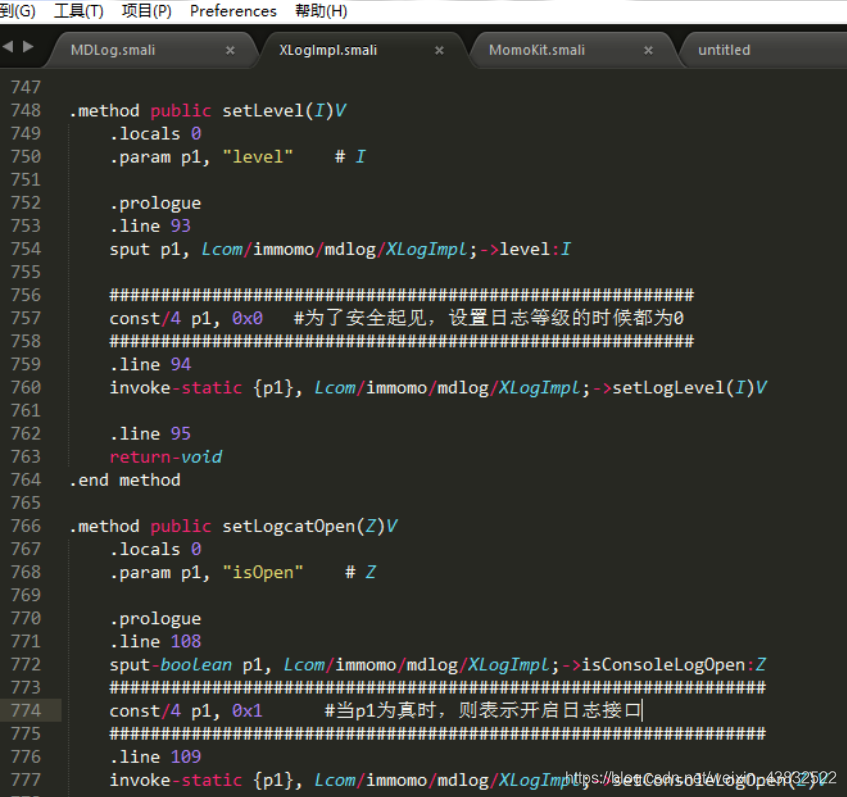The image size is (847, 797).
Task: Click isConsoleLogOpen:Z on line 772
Action: [x=674, y=665]
